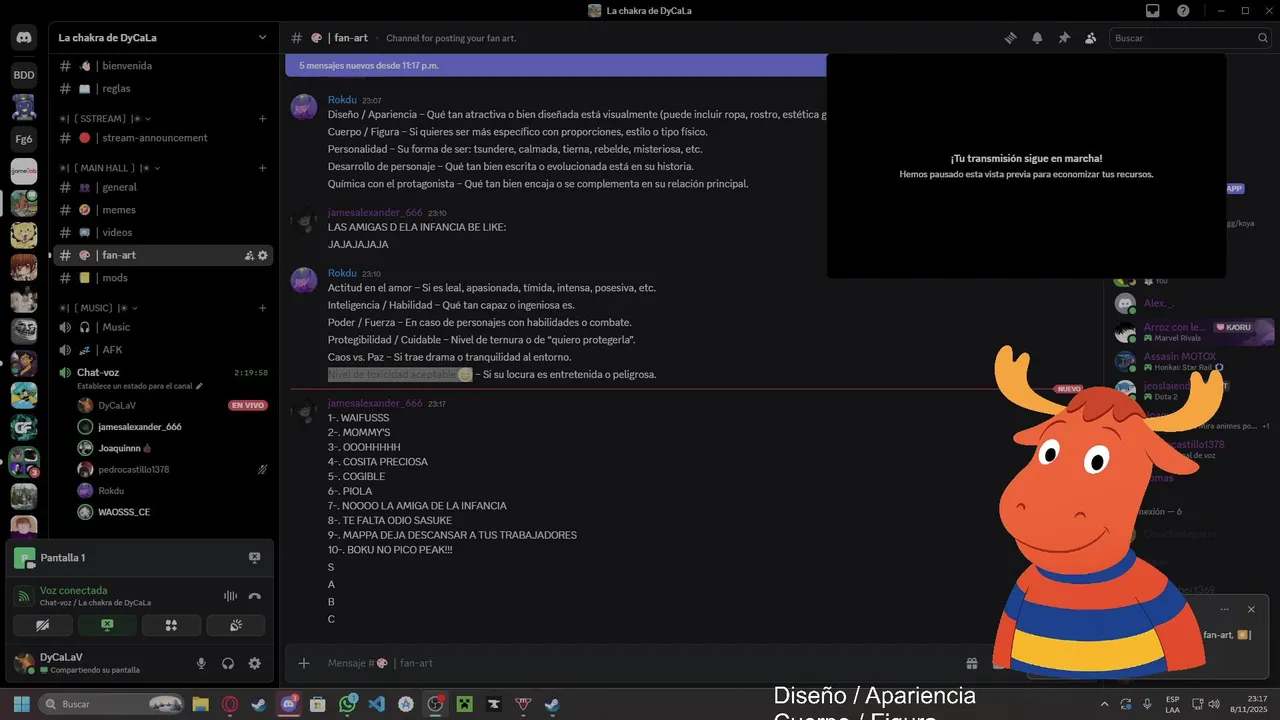Open jamesalexander_666's profile from 23:17 message
Viewport: 1280px width, 720px height.
pyautogui.click(x=375, y=403)
